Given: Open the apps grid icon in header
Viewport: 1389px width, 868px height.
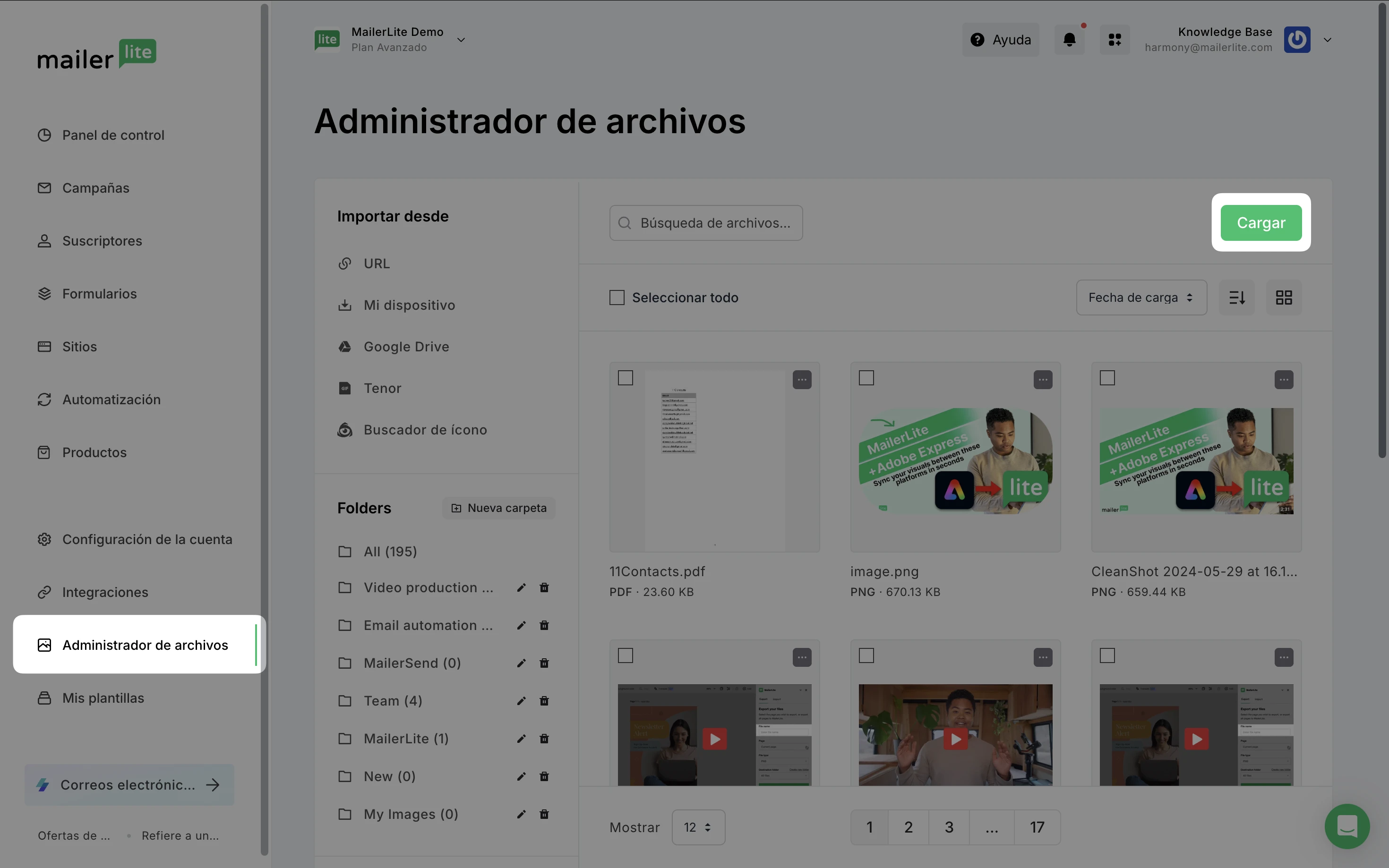Looking at the screenshot, I should (x=1115, y=40).
